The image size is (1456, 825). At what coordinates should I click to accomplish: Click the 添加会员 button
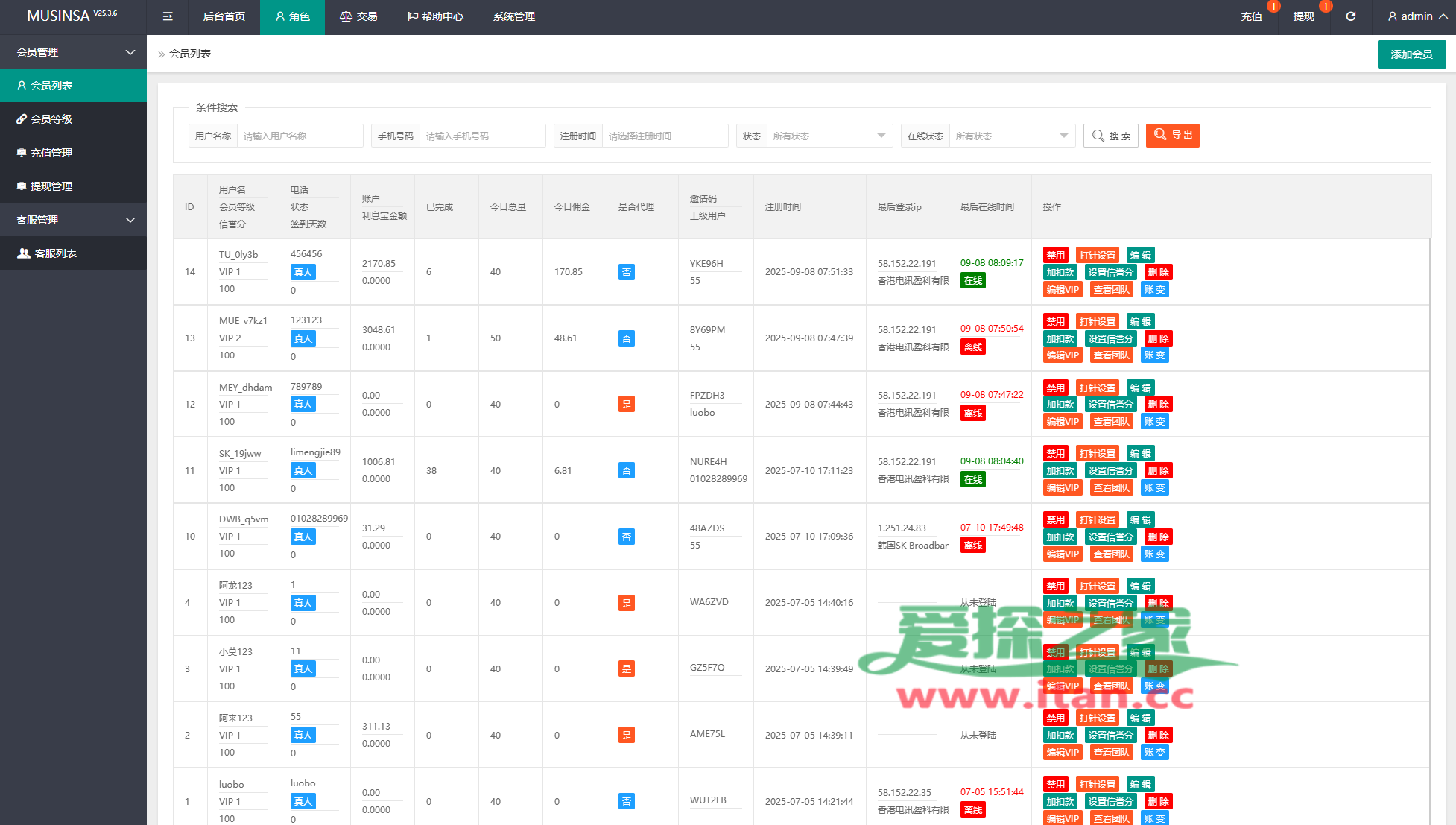pyautogui.click(x=1411, y=54)
